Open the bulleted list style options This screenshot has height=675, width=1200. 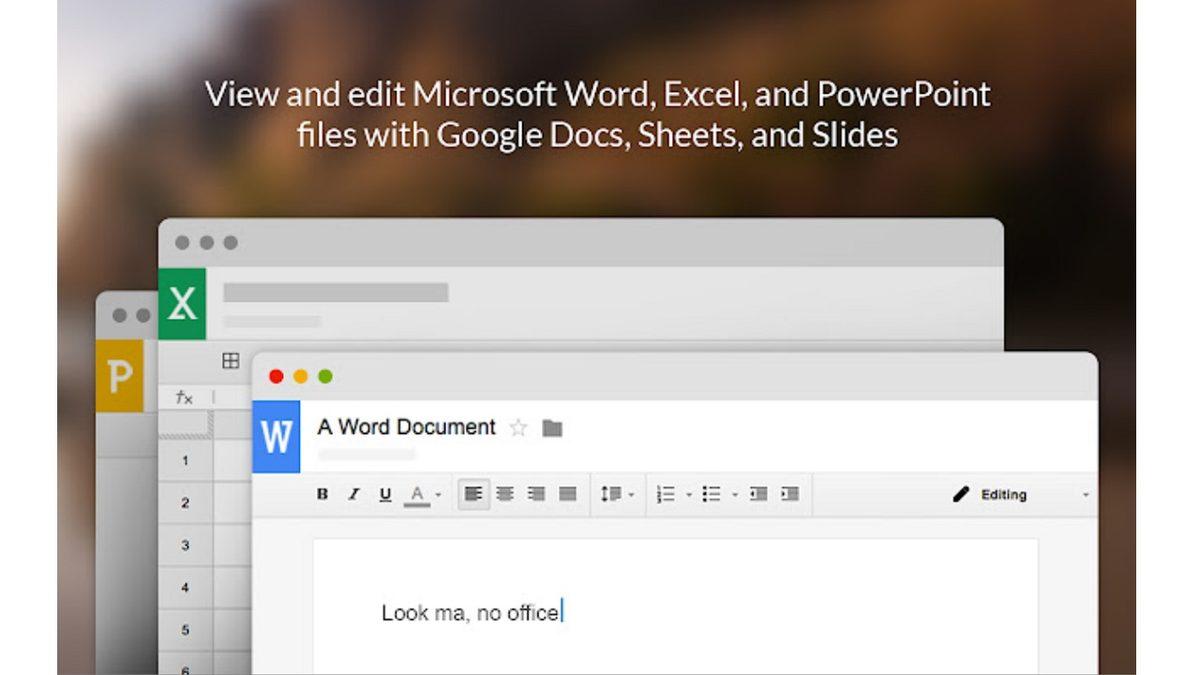[737, 493]
